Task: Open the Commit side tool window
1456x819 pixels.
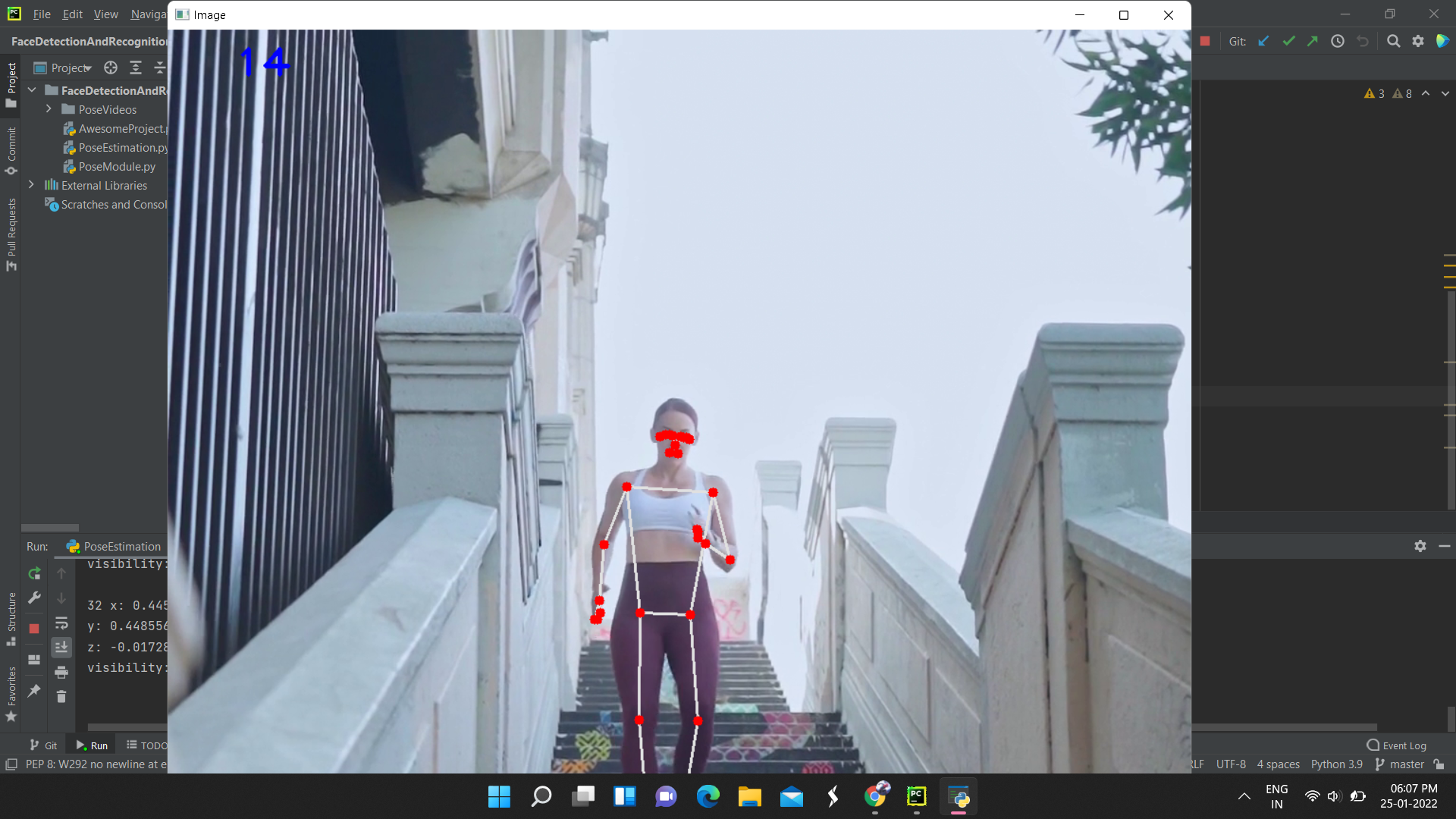Action: [x=11, y=150]
